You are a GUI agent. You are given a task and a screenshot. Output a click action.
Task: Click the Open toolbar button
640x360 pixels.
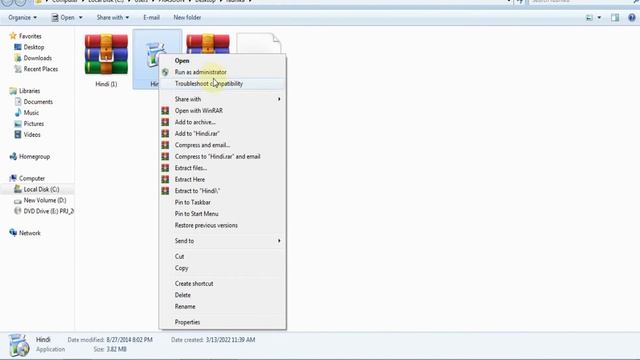(x=63, y=18)
